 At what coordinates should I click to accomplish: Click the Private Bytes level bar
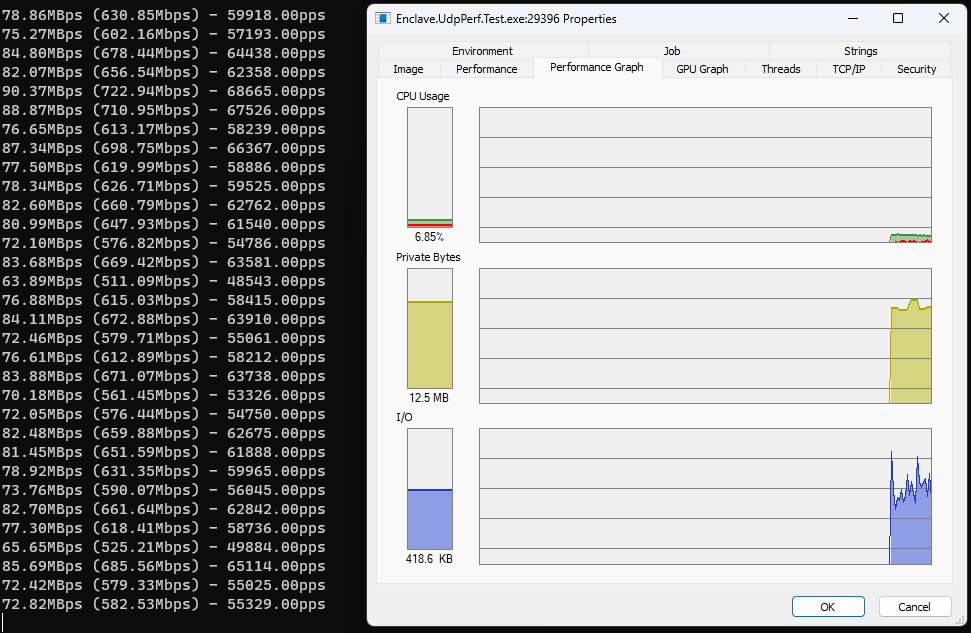[430, 328]
